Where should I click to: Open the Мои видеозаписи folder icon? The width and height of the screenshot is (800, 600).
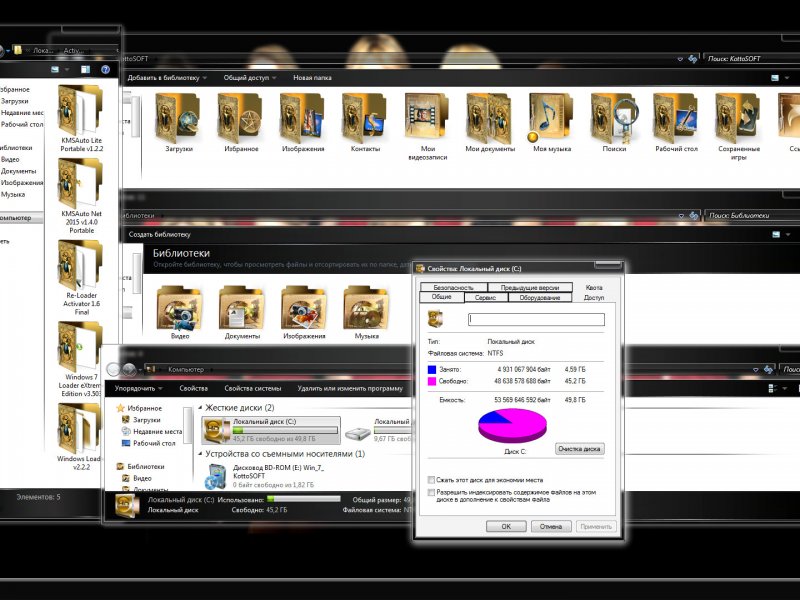(427, 118)
